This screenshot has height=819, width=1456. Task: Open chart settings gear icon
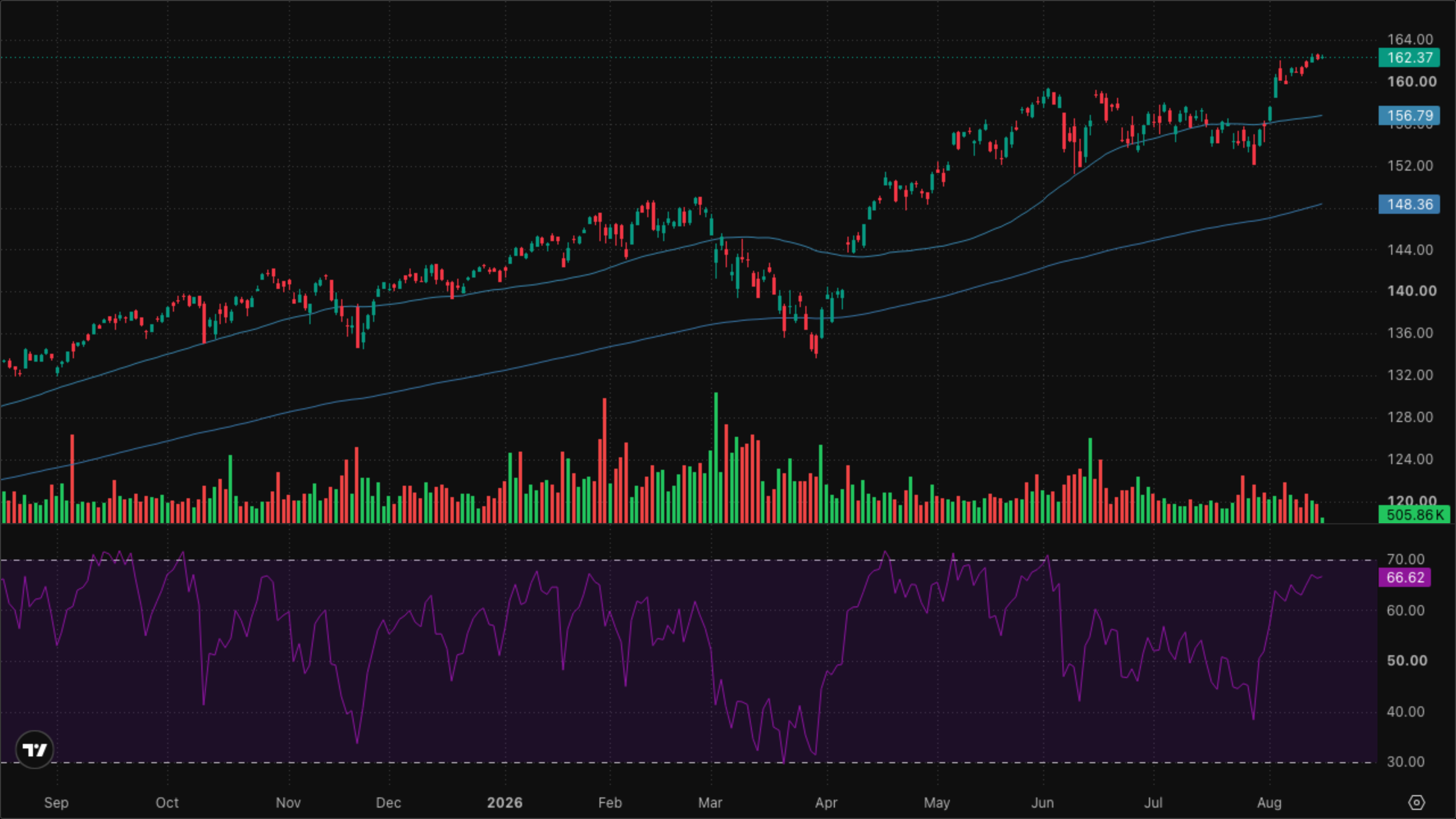(x=1416, y=803)
